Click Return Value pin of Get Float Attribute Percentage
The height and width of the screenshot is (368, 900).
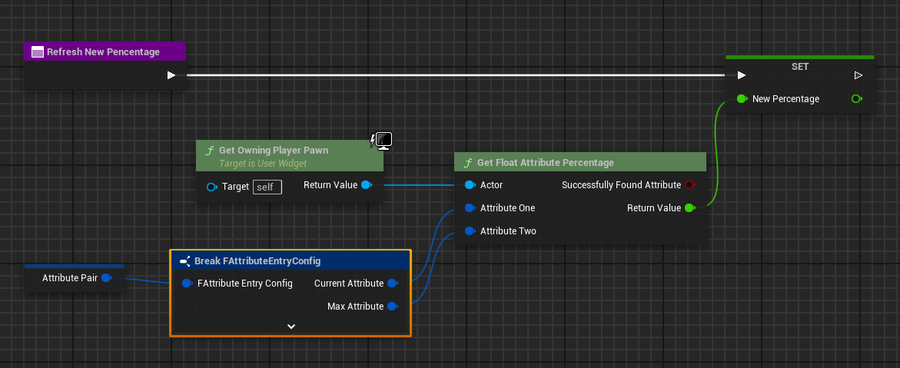690,208
